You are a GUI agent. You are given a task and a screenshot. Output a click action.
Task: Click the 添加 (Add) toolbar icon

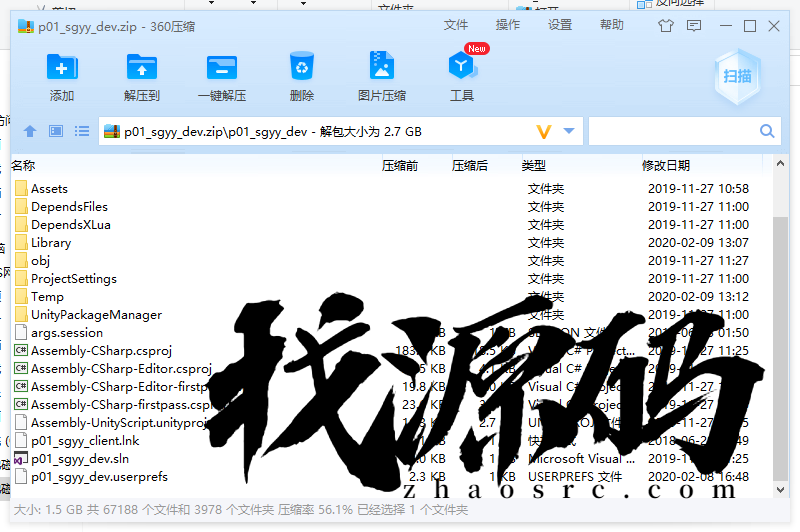pos(62,67)
